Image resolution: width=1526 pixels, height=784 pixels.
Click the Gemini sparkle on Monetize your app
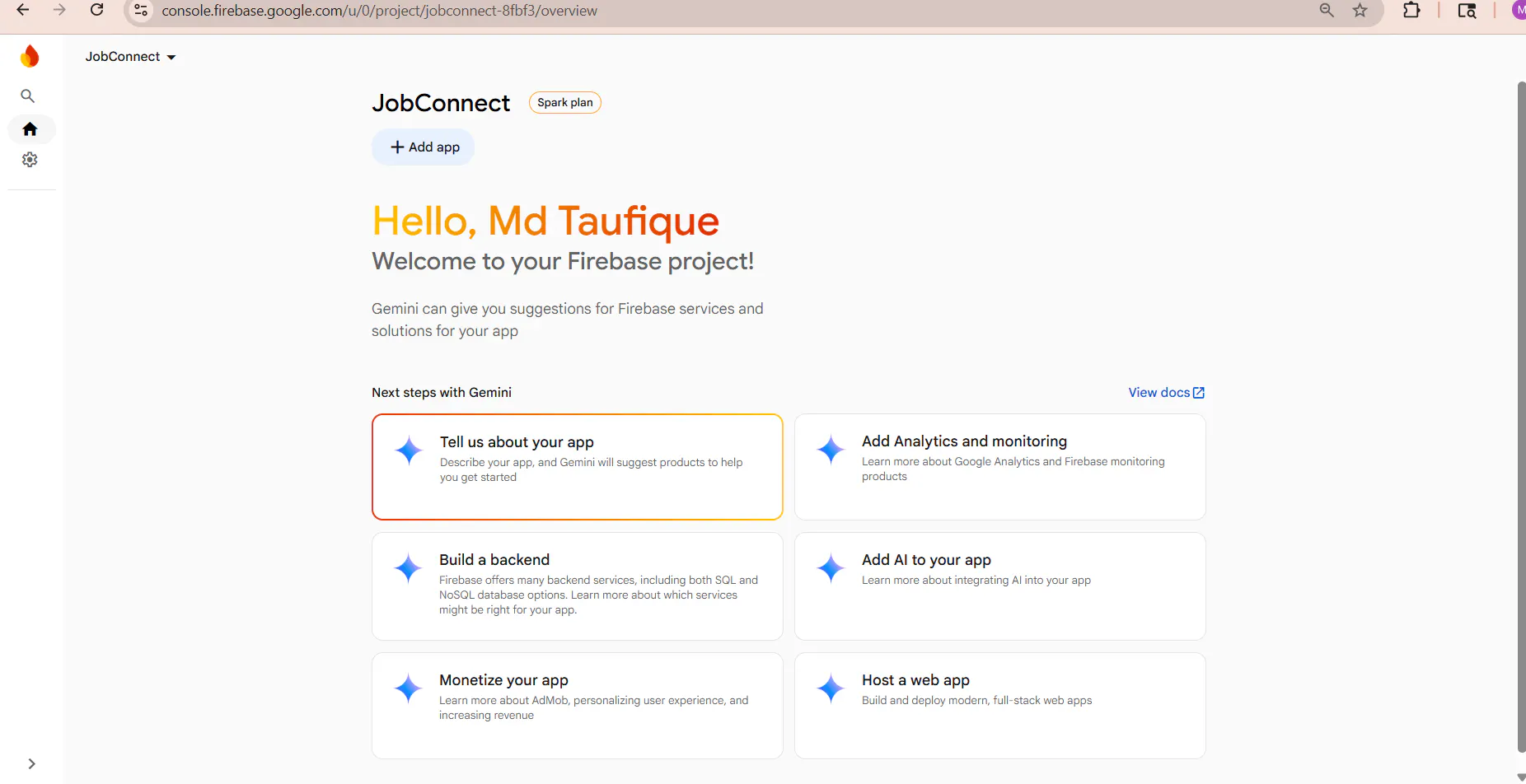pyautogui.click(x=408, y=688)
